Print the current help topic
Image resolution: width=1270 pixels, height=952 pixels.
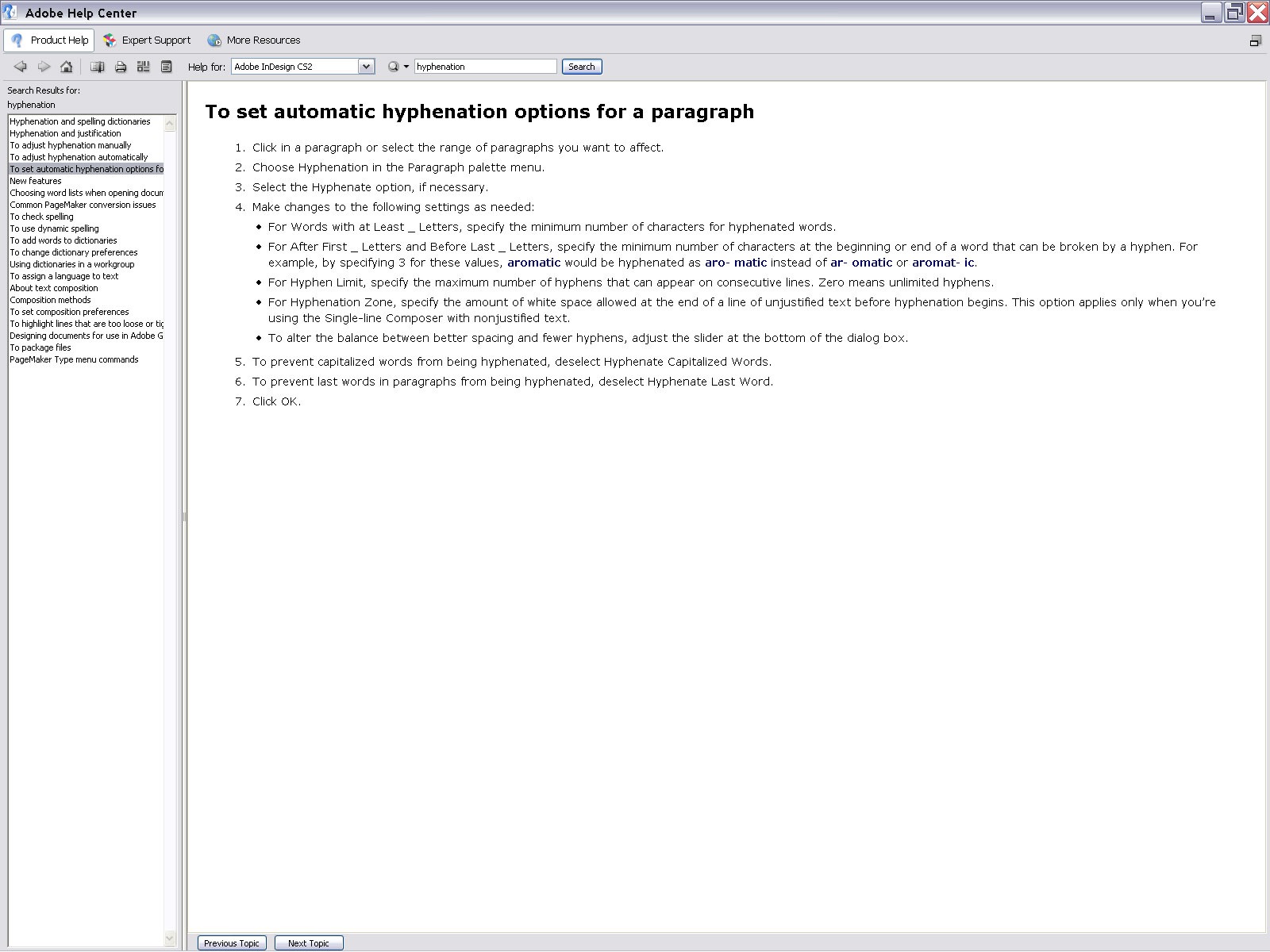121,67
